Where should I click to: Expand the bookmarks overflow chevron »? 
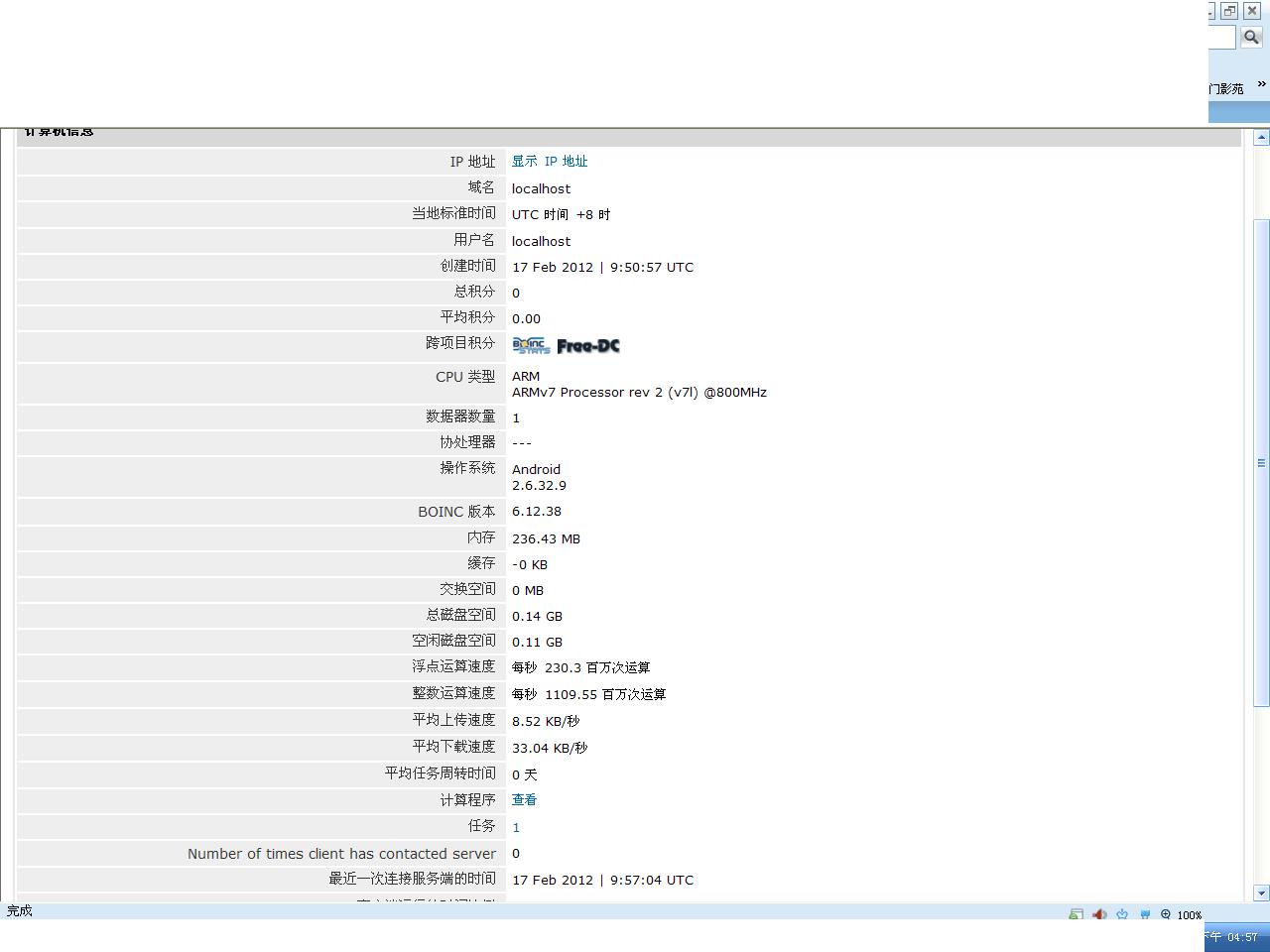1261,85
